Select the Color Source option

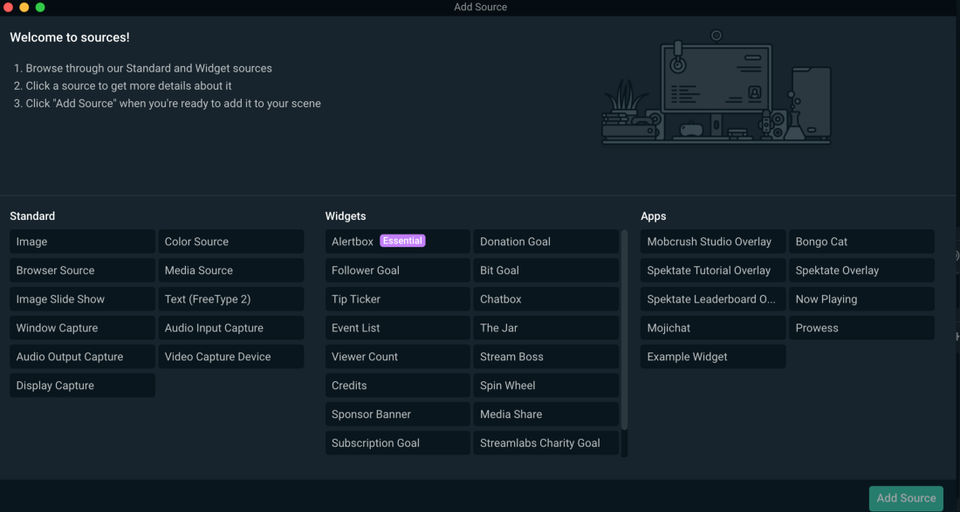pyautogui.click(x=231, y=241)
